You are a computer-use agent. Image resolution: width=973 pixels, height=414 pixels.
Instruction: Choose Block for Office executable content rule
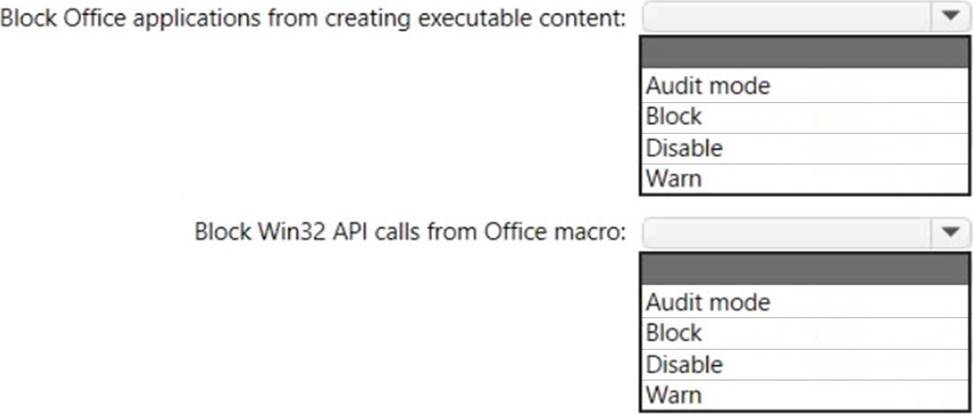point(806,117)
